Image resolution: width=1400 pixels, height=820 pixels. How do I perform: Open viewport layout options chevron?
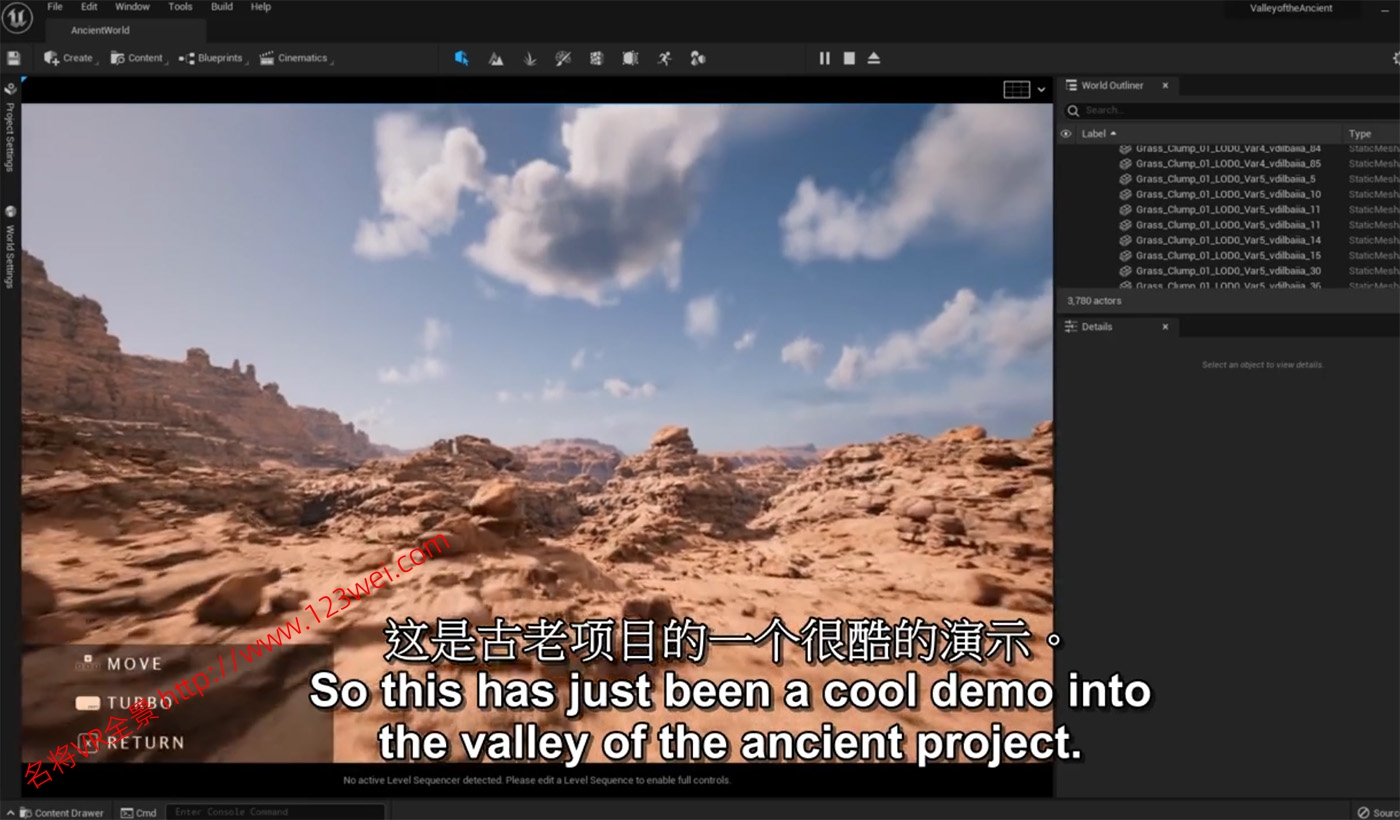click(x=1041, y=90)
